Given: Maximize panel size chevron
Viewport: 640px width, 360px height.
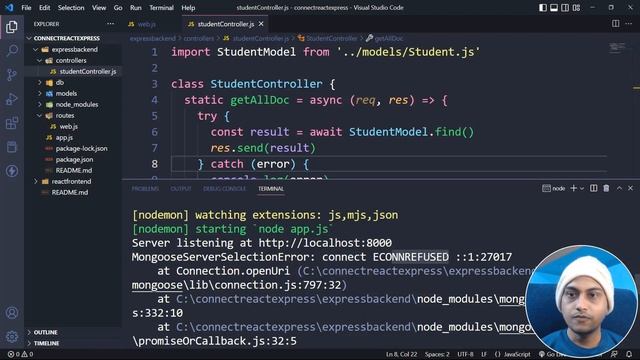Looking at the screenshot, I should coord(619,188).
